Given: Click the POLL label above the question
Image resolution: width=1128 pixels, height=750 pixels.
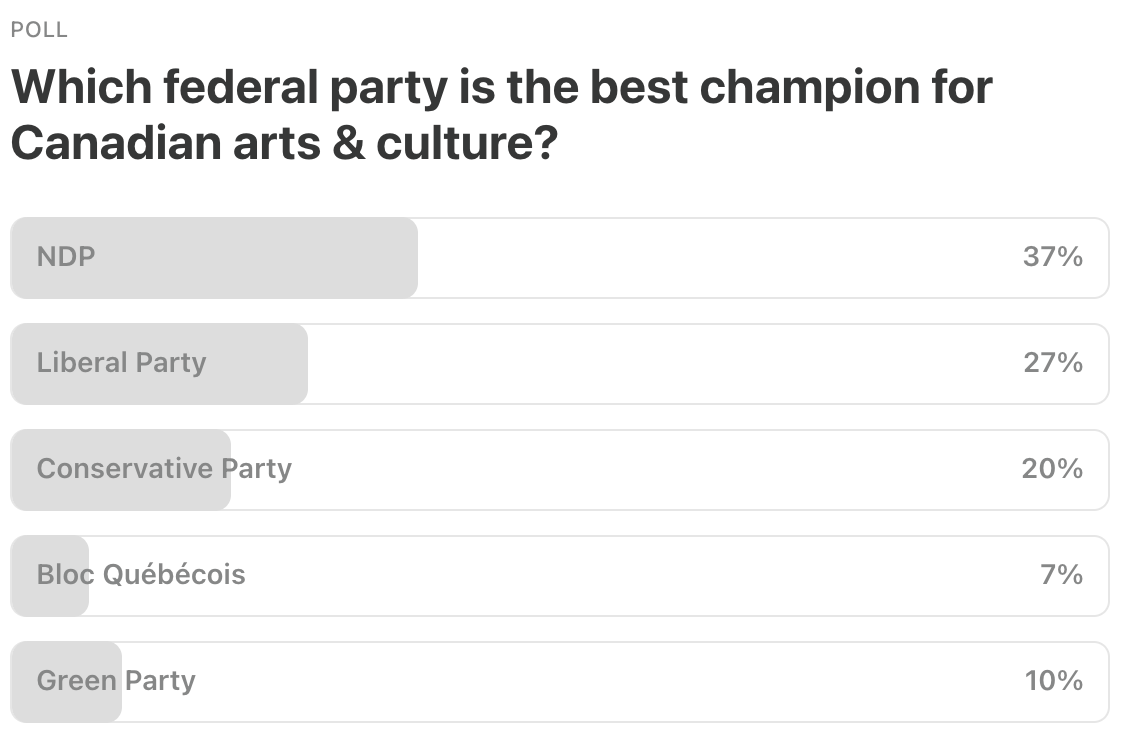Looking at the screenshot, I should (x=39, y=30).
